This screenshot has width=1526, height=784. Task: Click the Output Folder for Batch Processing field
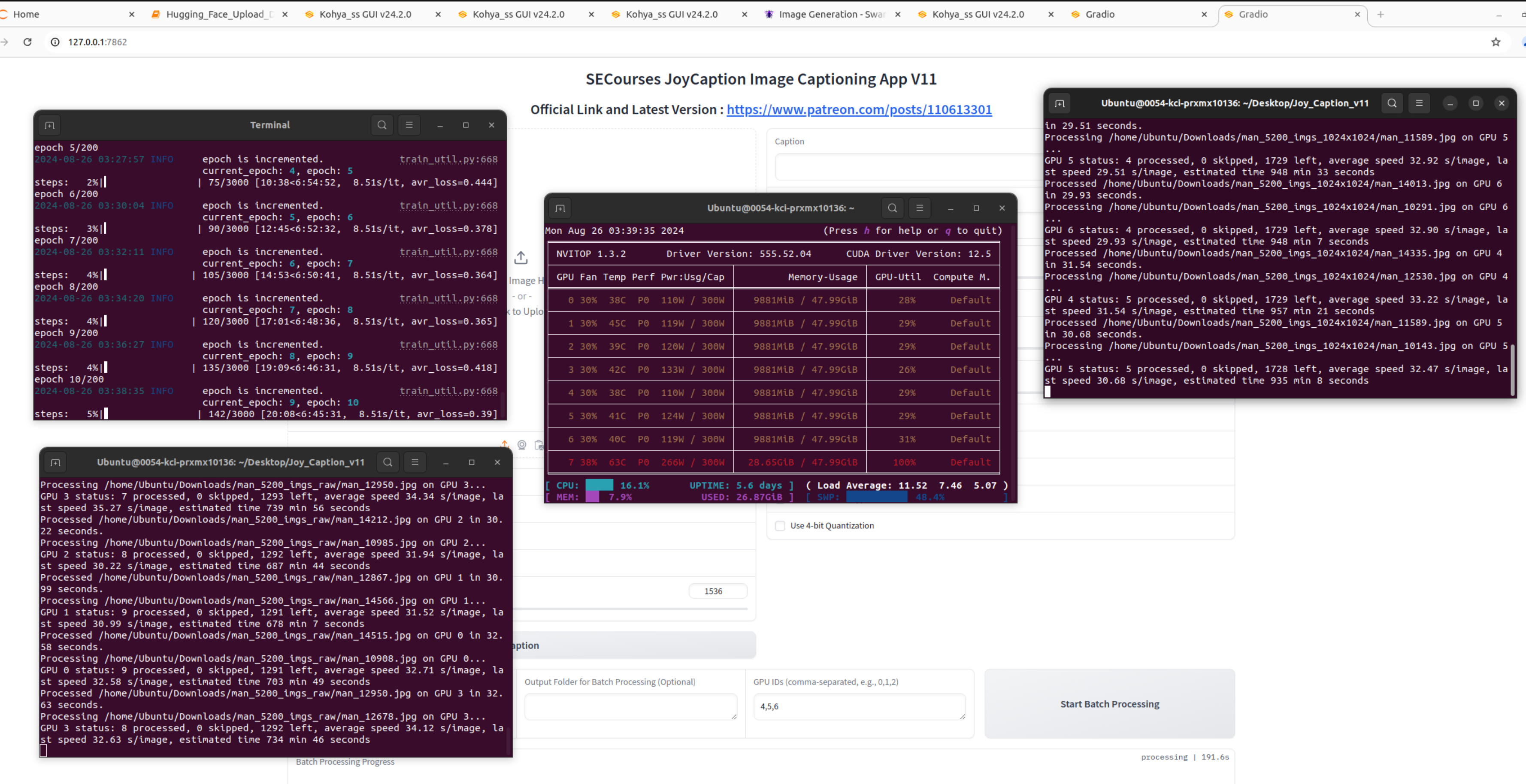coord(630,706)
